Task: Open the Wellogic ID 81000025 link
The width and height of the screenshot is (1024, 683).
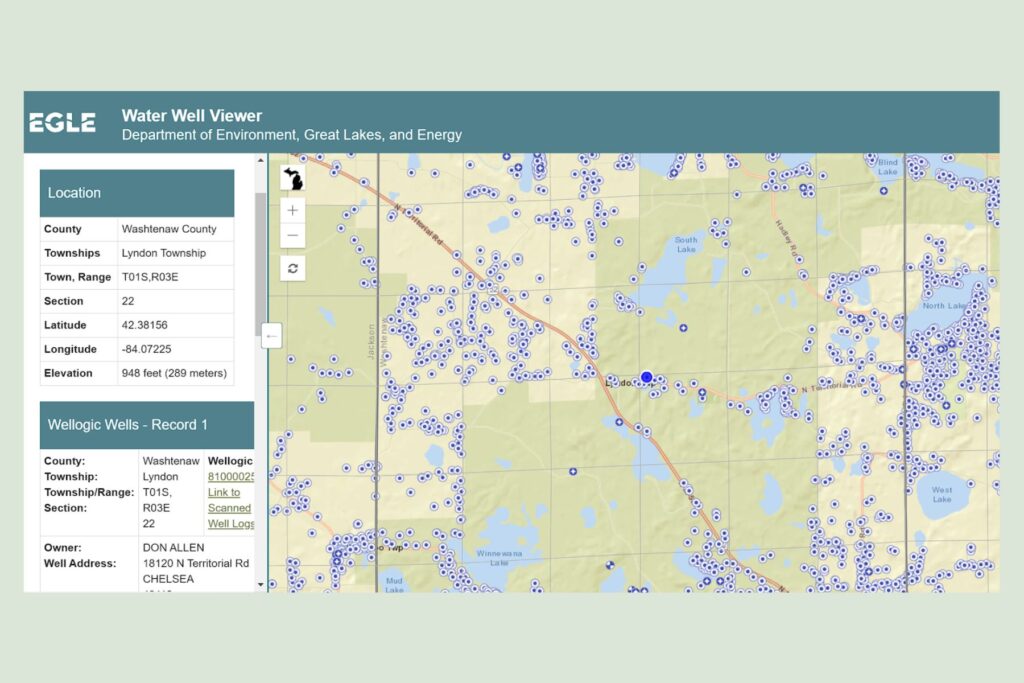Action: tap(230, 477)
